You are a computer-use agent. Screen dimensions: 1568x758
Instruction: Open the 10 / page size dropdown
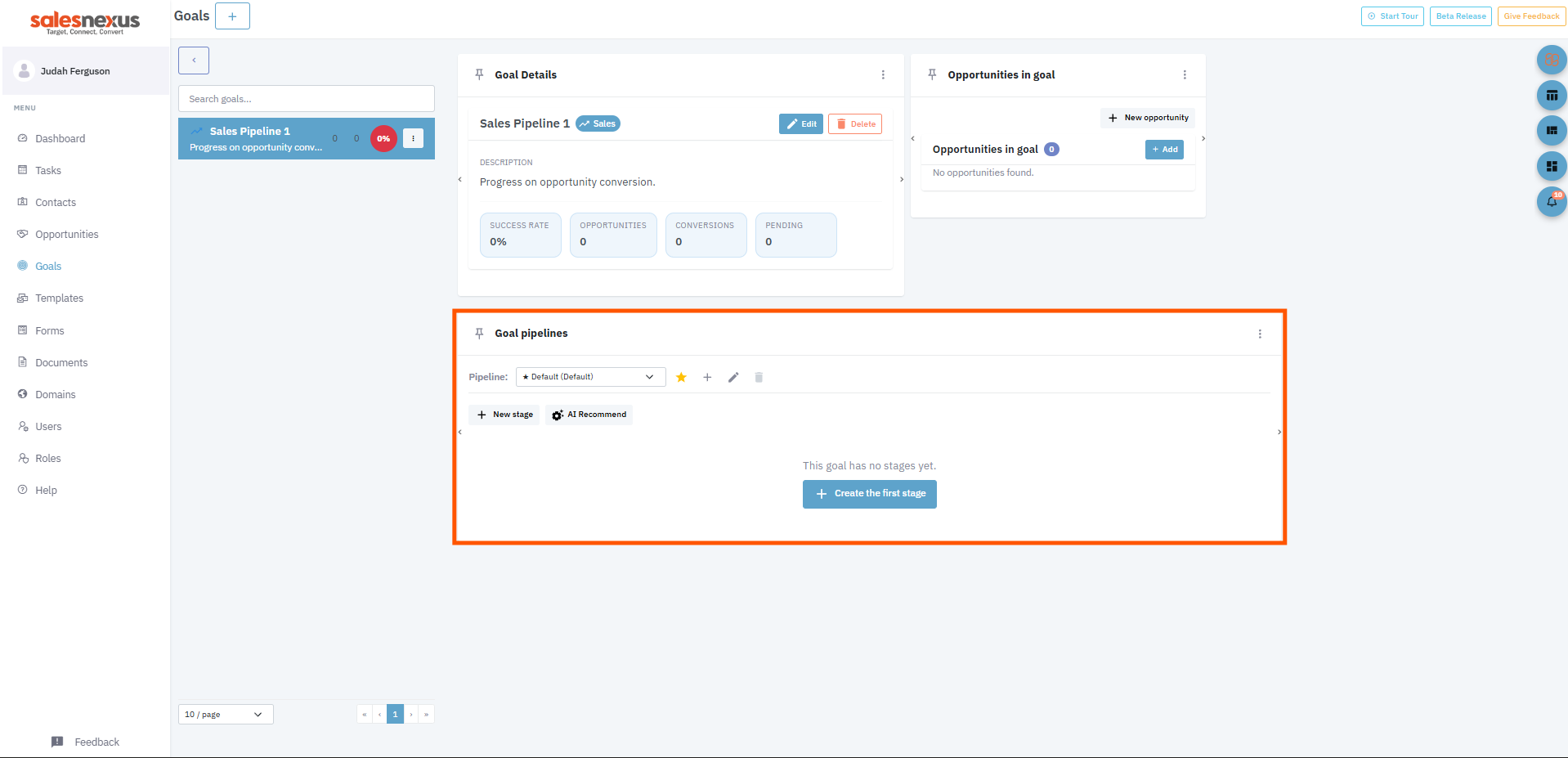[226, 715]
